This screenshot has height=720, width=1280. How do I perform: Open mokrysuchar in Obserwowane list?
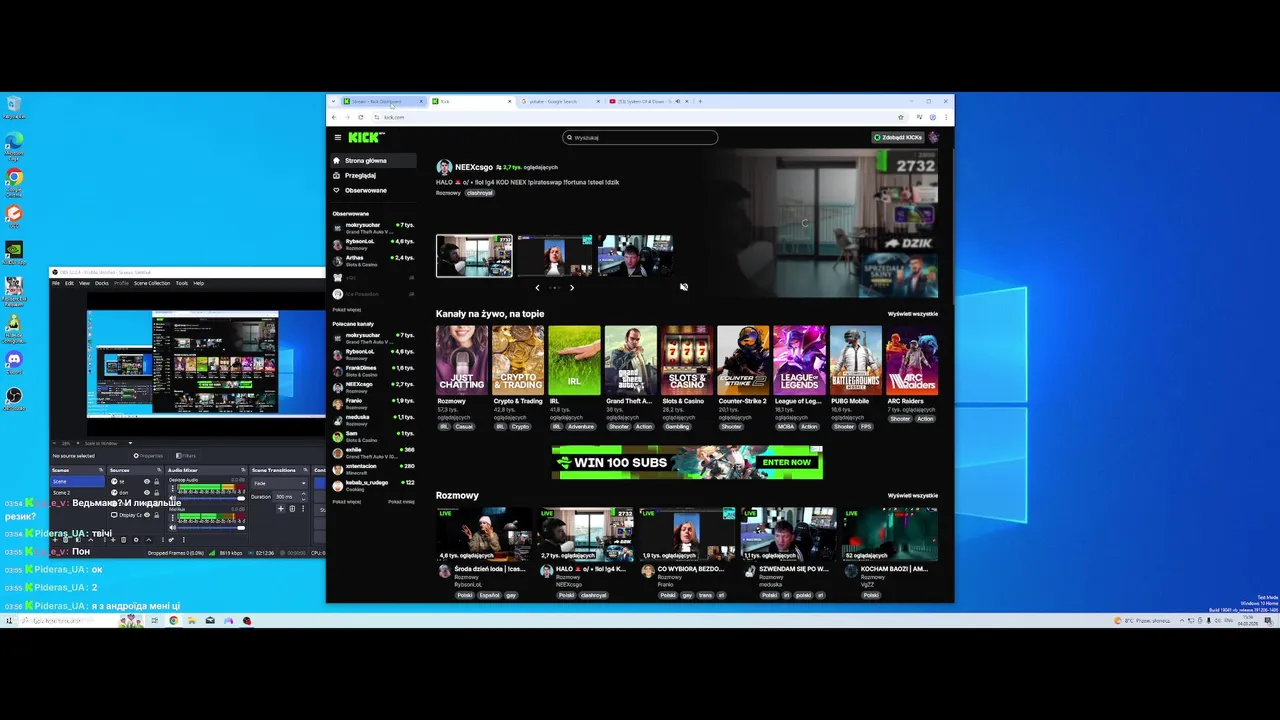pyautogui.click(x=374, y=228)
